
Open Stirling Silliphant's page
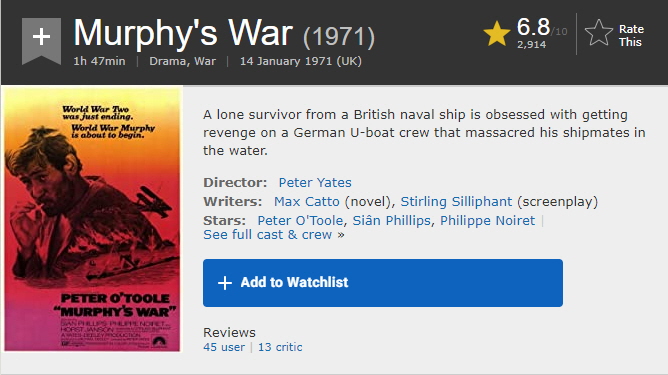click(x=456, y=202)
